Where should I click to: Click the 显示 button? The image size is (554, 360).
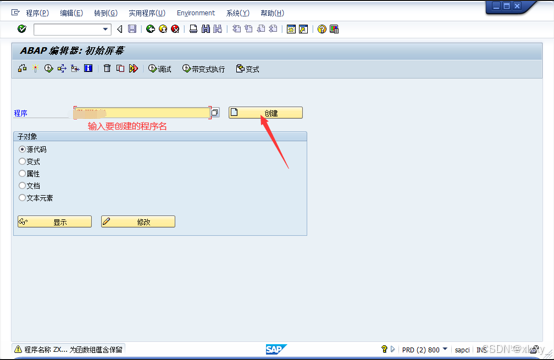point(54,222)
